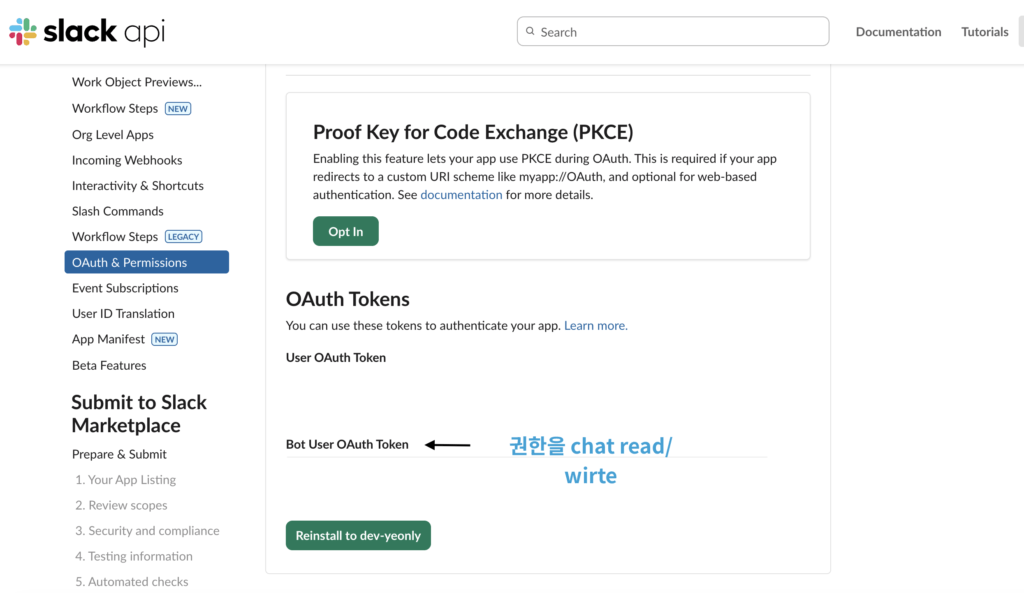Click the LEGACY badge beside Workflow Steps
Screen dimensions: 1024x593
point(184,237)
